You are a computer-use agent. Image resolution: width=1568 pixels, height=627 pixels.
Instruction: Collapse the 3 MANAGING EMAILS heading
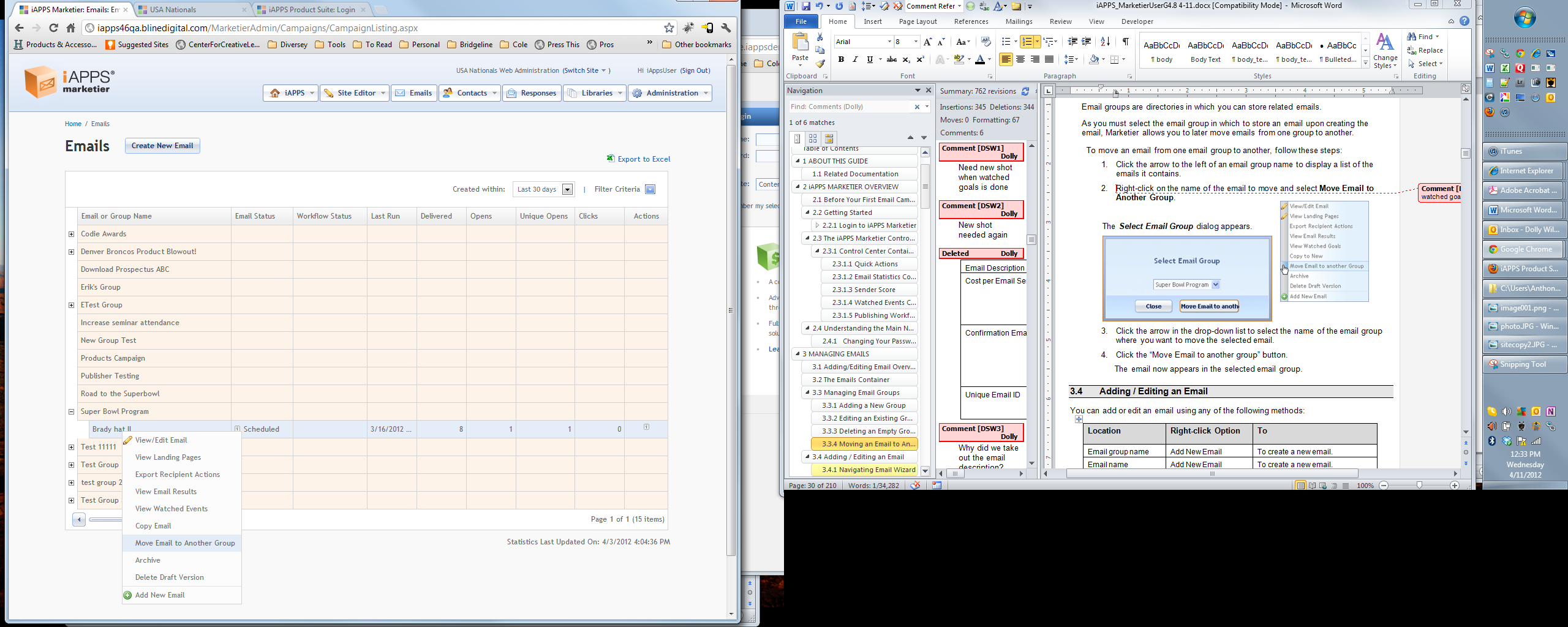point(797,354)
